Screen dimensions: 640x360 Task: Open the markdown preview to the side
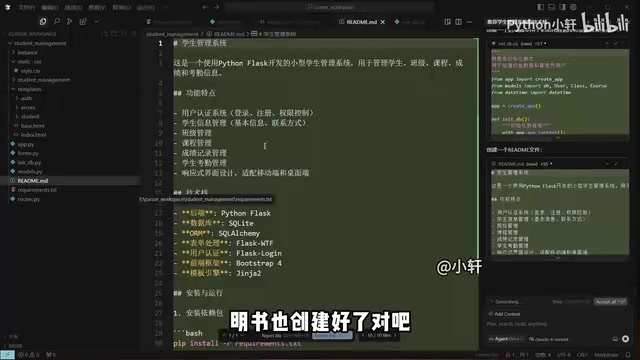447,22
